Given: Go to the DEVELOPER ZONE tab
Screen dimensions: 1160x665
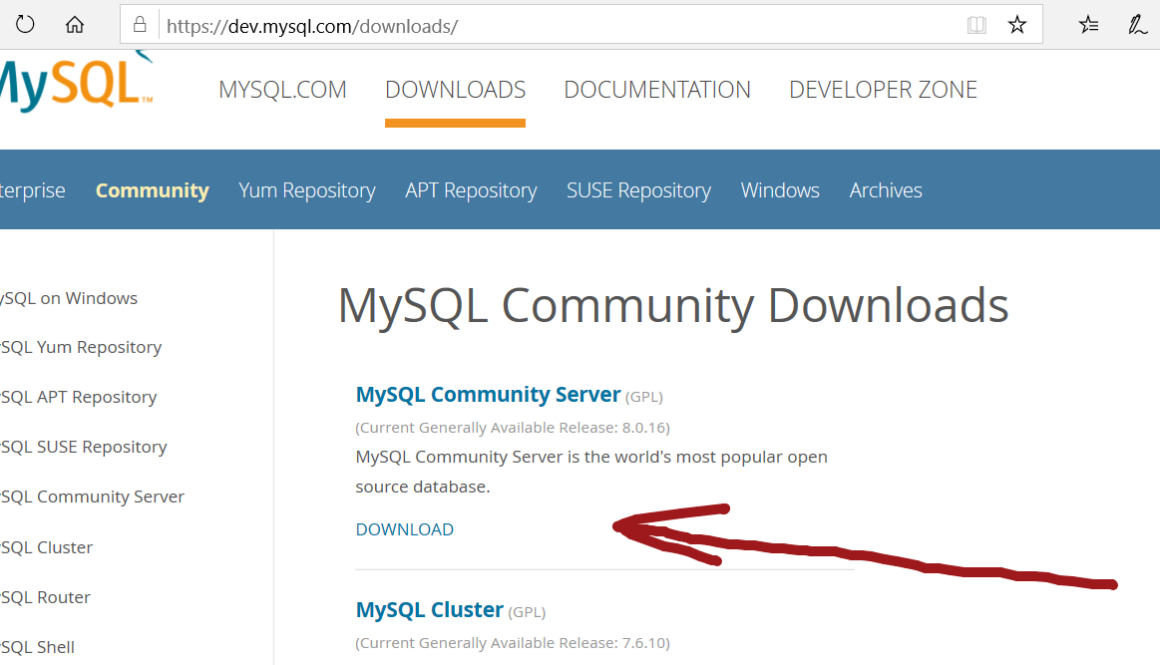Looking at the screenshot, I should [x=883, y=90].
